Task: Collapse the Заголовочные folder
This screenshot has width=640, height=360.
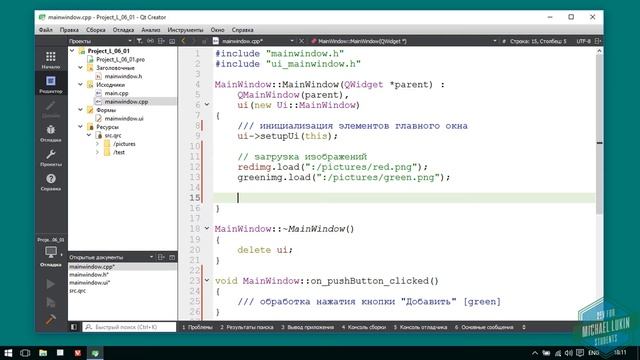Action: pyautogui.click(x=80, y=67)
